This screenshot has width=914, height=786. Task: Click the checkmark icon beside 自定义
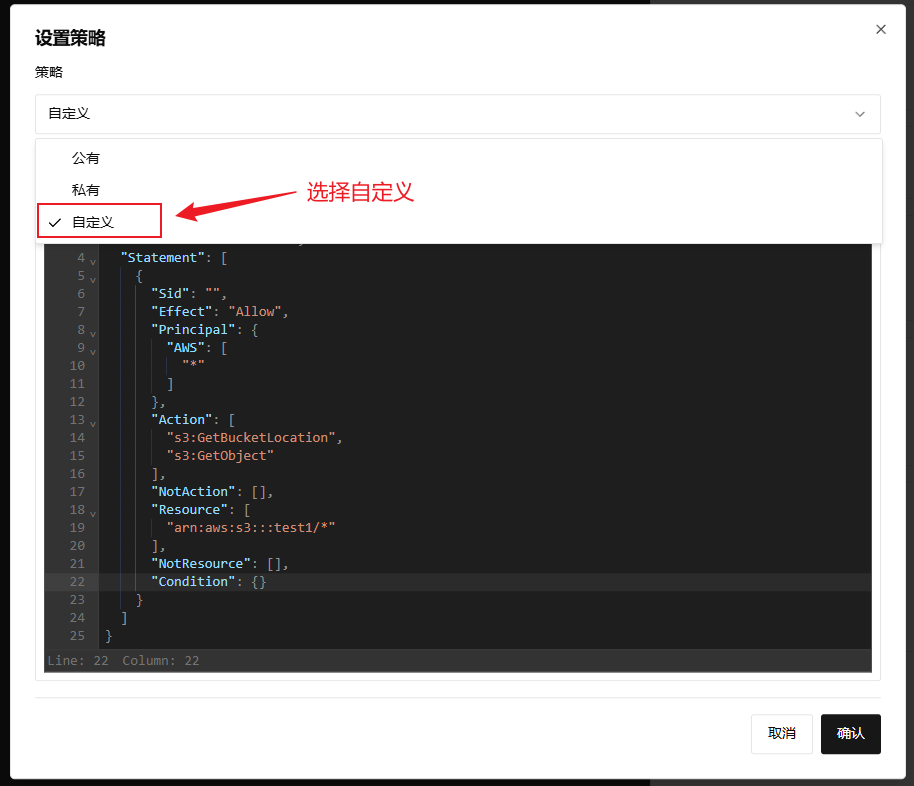click(55, 222)
